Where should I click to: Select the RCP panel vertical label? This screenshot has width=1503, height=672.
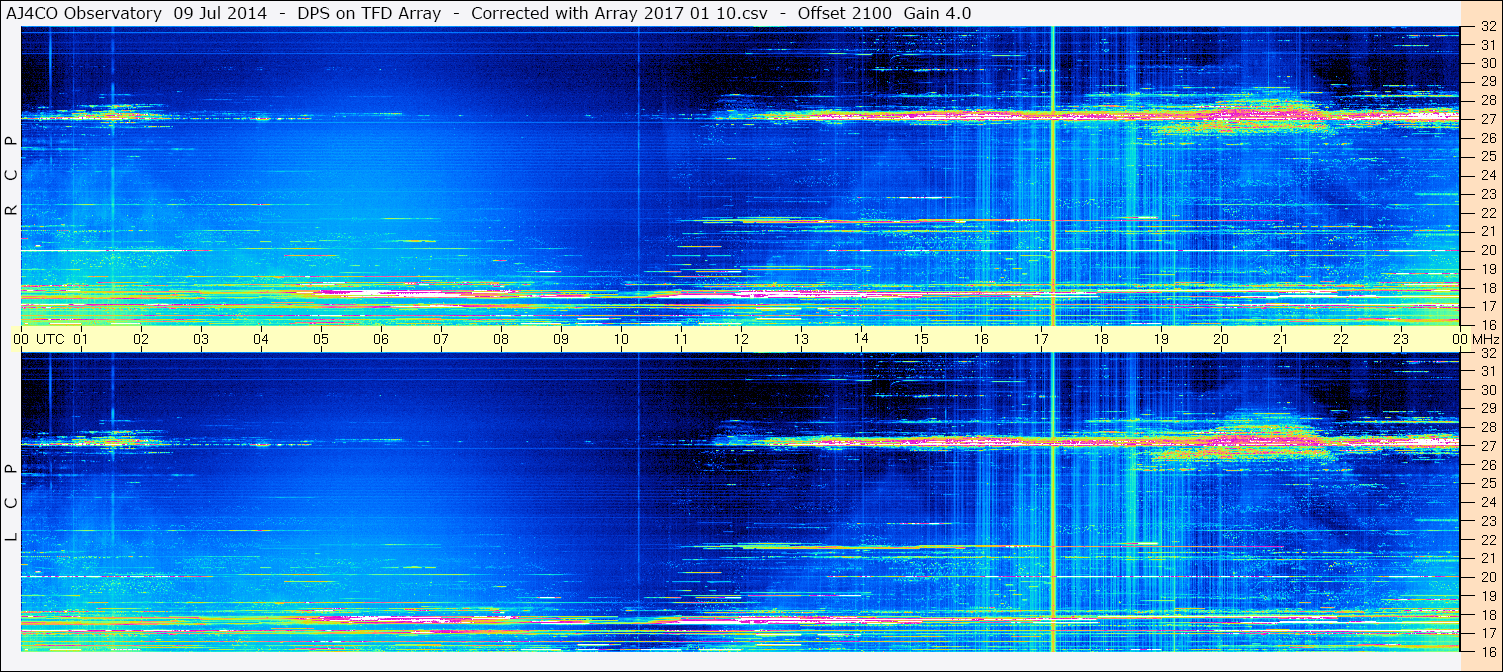click(x=11, y=176)
